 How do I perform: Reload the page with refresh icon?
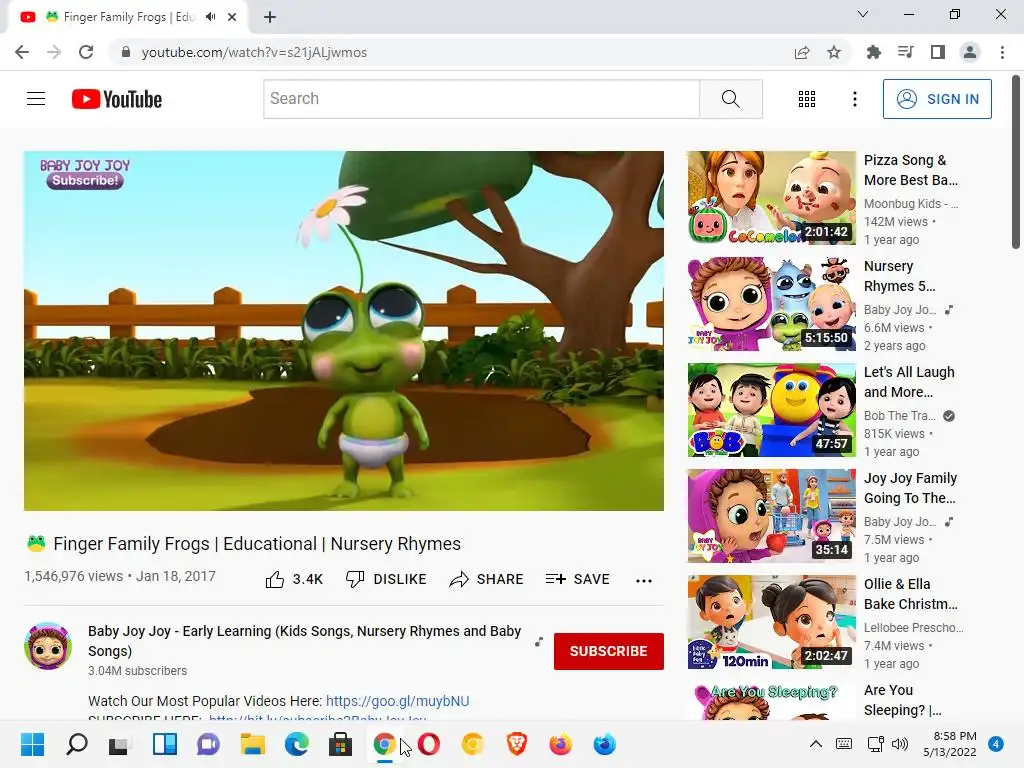[x=86, y=52]
